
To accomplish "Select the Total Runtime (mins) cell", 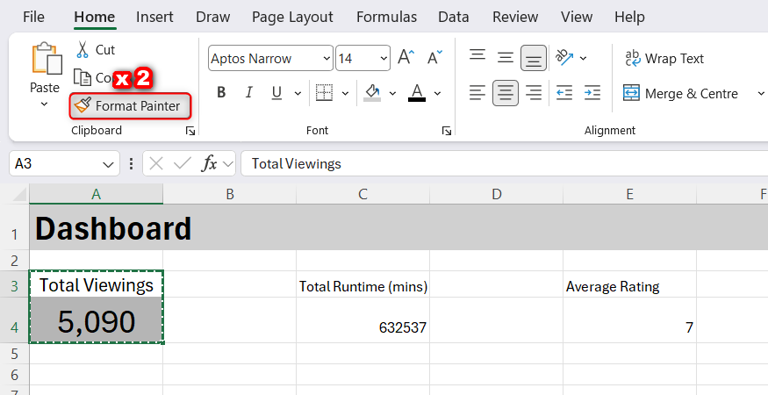I will [363, 284].
